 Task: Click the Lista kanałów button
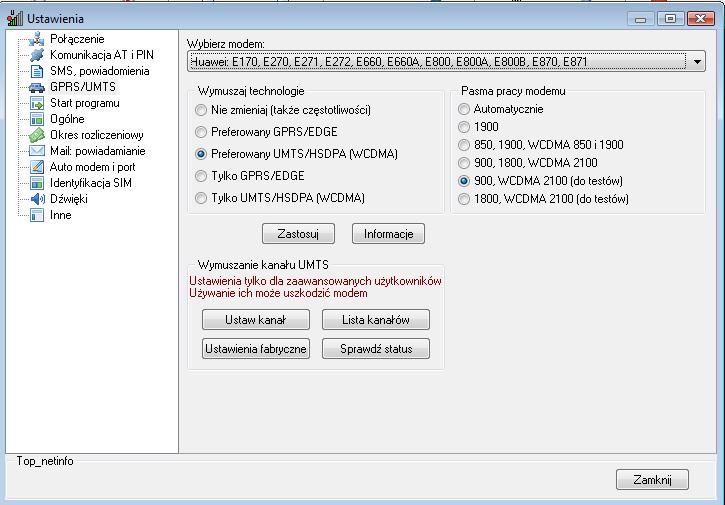tap(376, 320)
